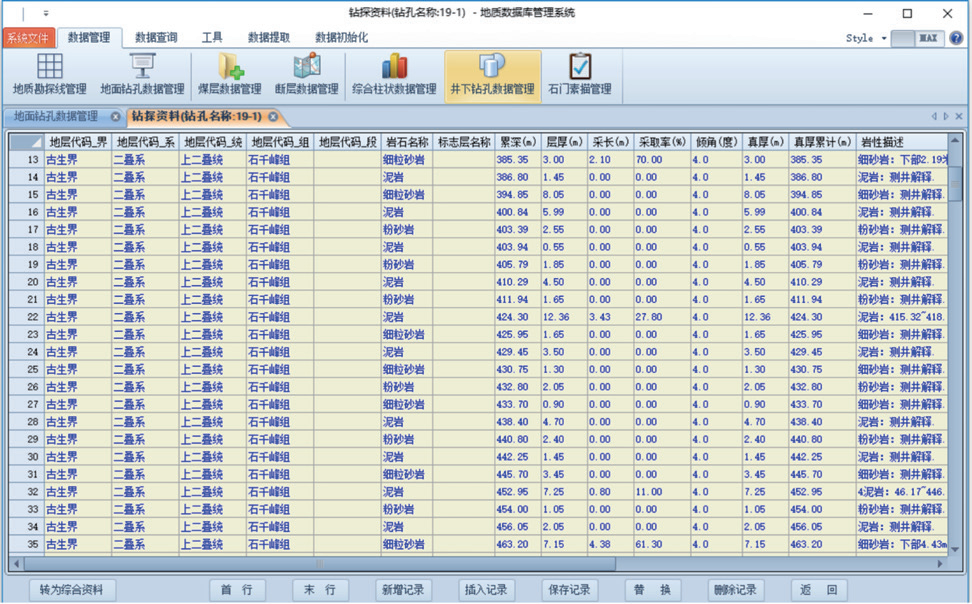Click the 转为综合资料 button
This screenshot has width=972, height=604.
[71, 590]
